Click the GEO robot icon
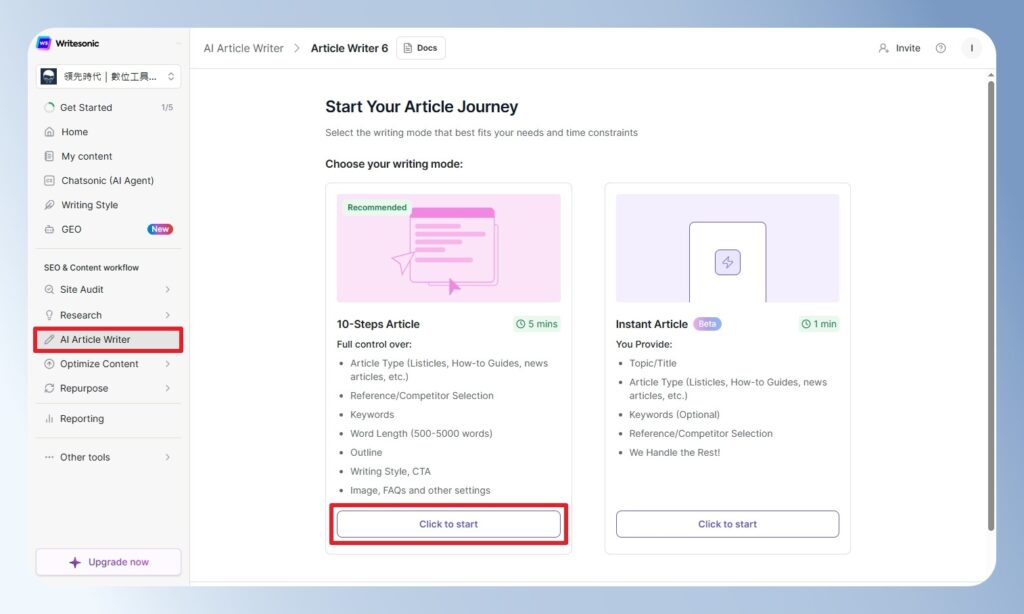Image resolution: width=1024 pixels, height=614 pixels. 49,229
